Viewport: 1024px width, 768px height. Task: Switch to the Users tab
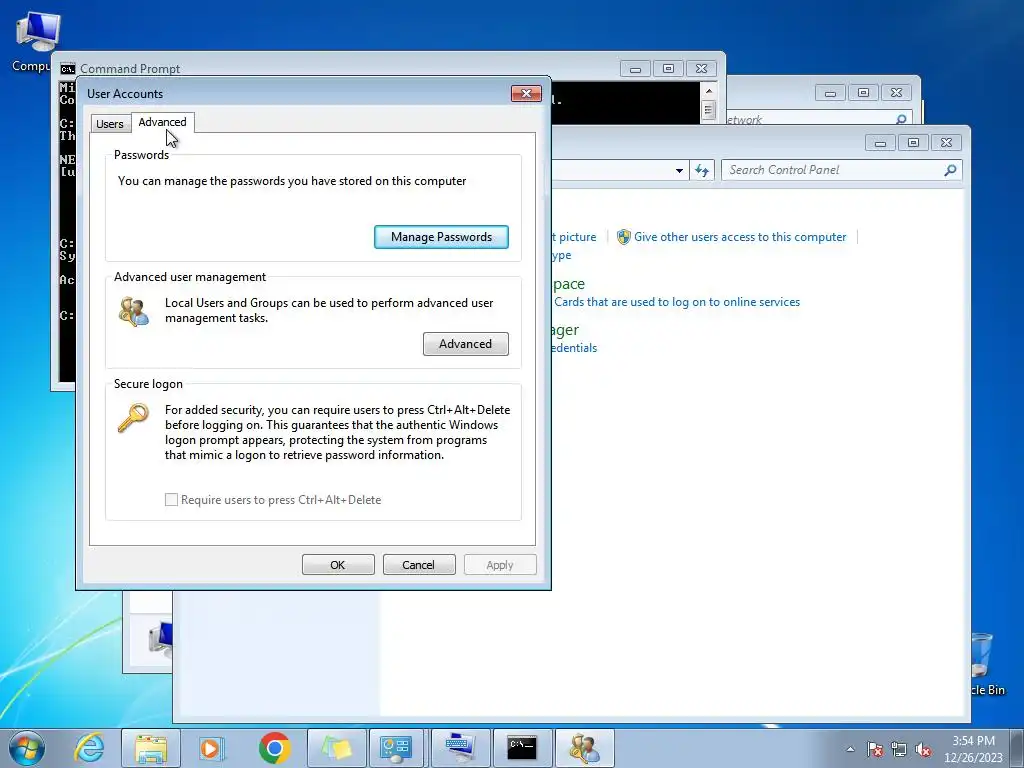[110, 123]
